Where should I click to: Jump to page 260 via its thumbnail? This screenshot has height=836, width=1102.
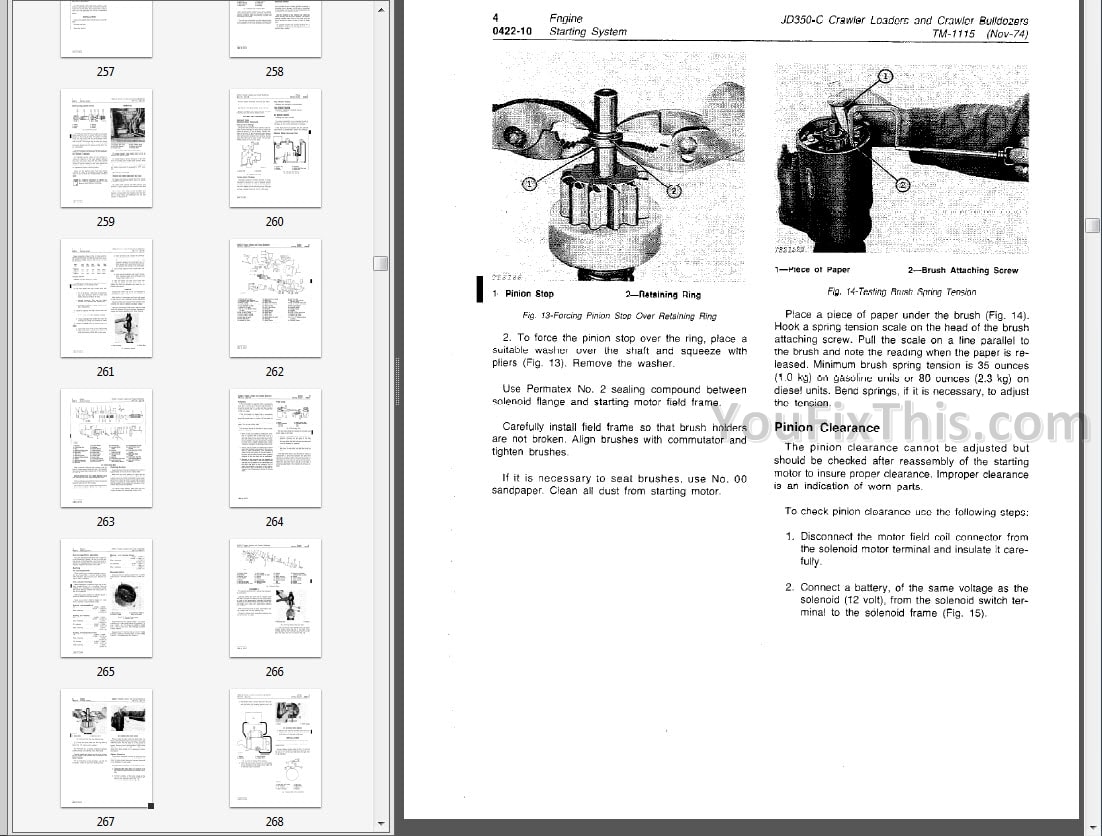click(275, 148)
